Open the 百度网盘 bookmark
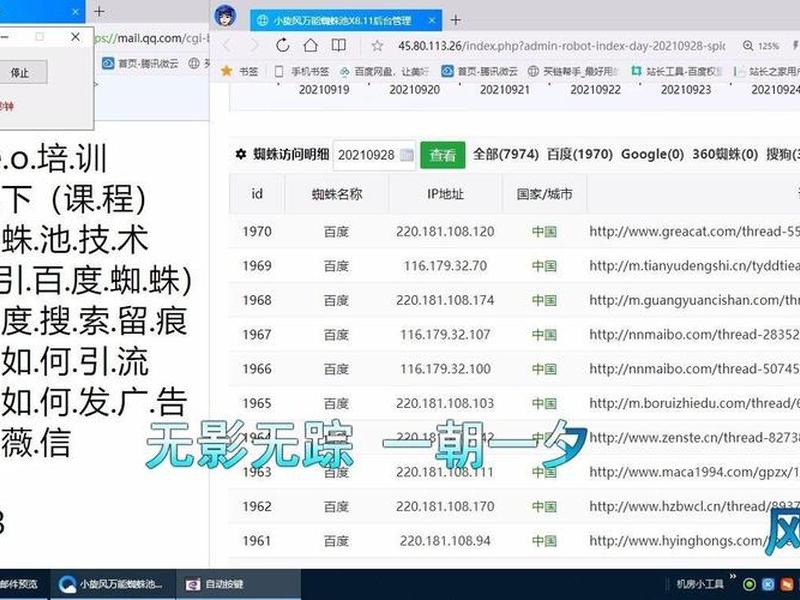 point(384,71)
